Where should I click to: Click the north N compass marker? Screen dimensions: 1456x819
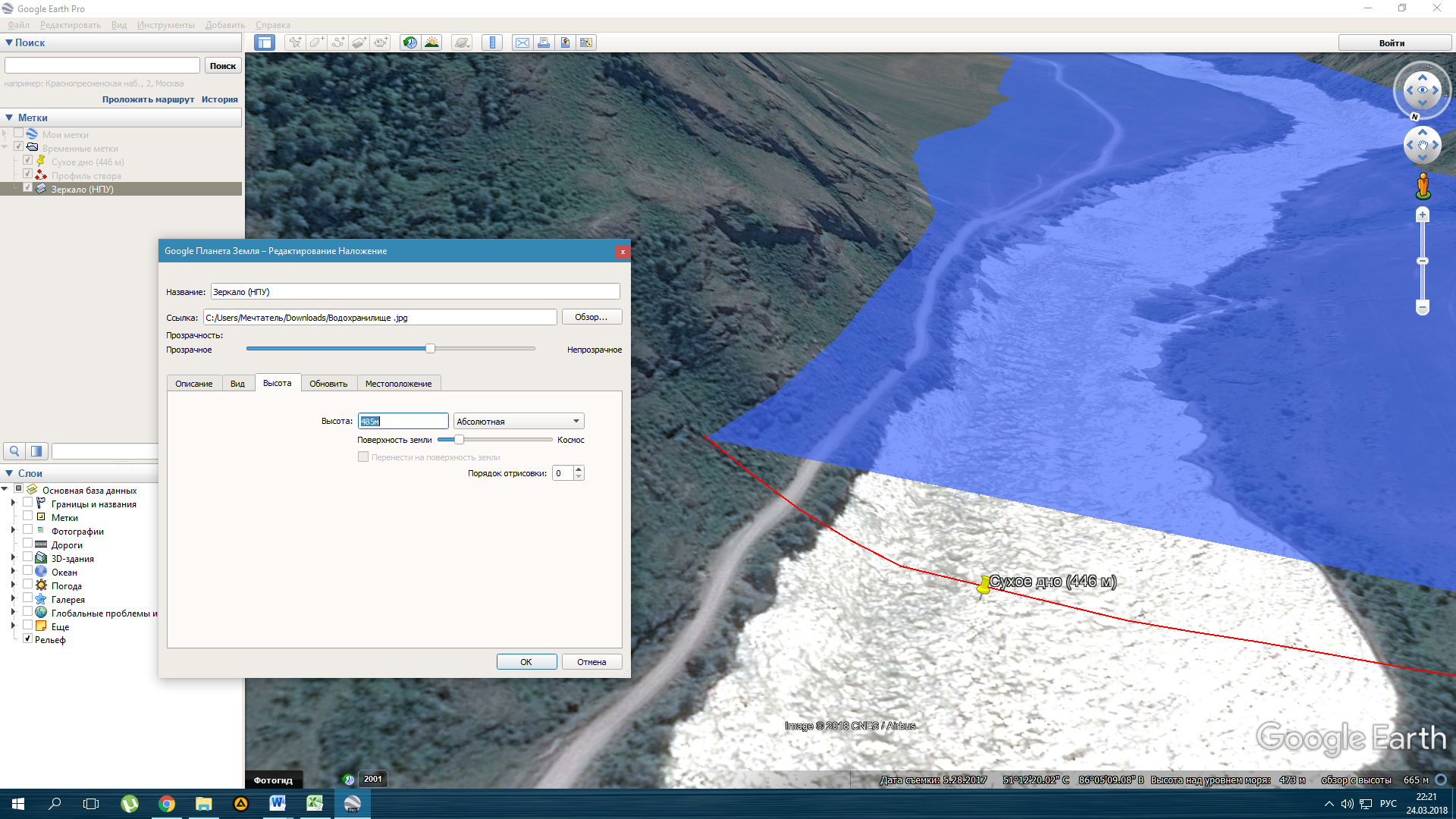1414,117
